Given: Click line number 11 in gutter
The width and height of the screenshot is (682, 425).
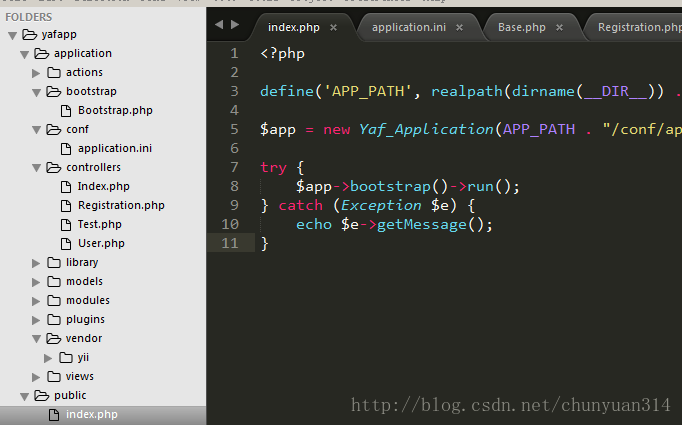Looking at the screenshot, I should 230,243.
